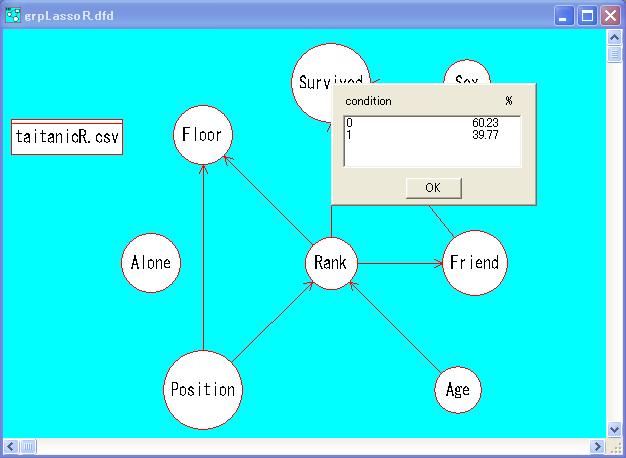The width and height of the screenshot is (626, 458).
Task: Click the grpLassoR.dfd title bar application icon
Action: [x=12, y=15]
